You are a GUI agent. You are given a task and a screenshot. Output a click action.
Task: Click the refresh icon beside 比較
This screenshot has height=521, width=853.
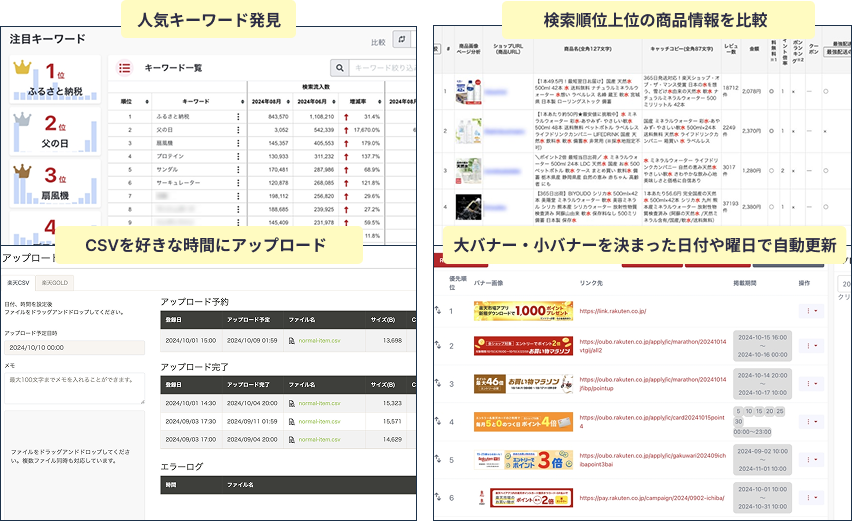[401, 39]
